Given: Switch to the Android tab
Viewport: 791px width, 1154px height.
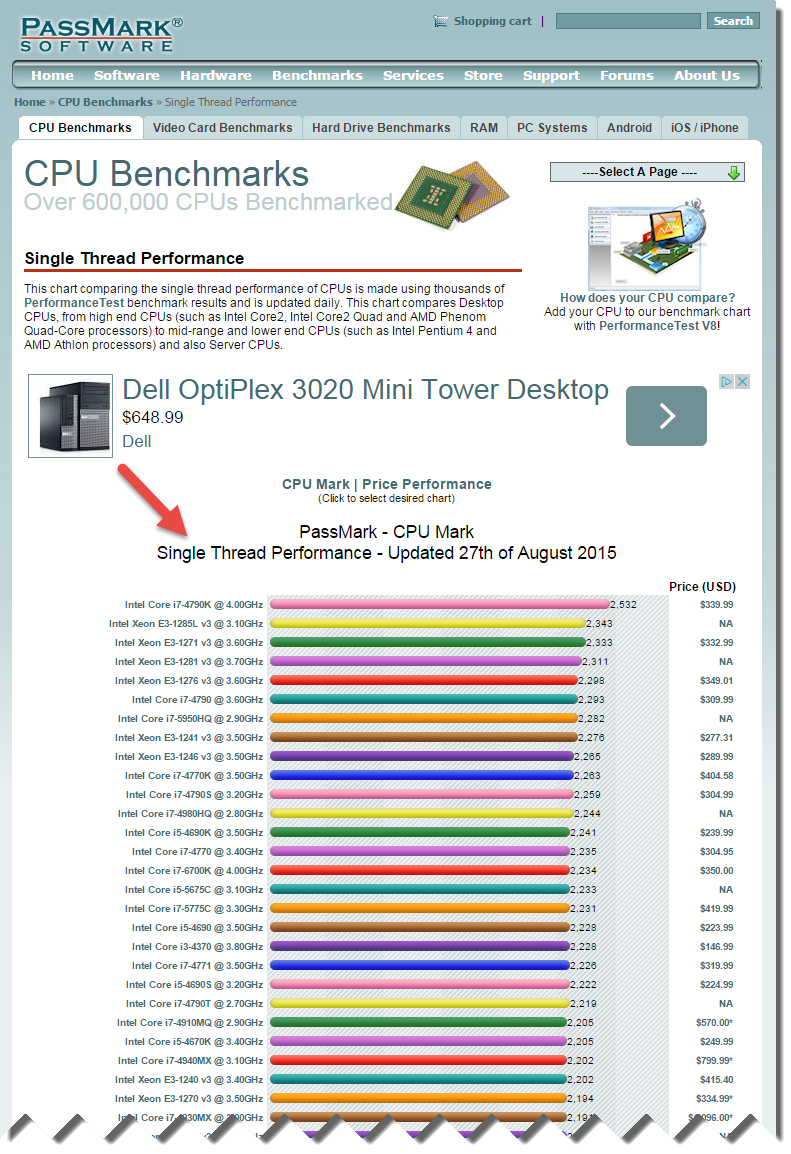Looking at the screenshot, I should tap(629, 128).
